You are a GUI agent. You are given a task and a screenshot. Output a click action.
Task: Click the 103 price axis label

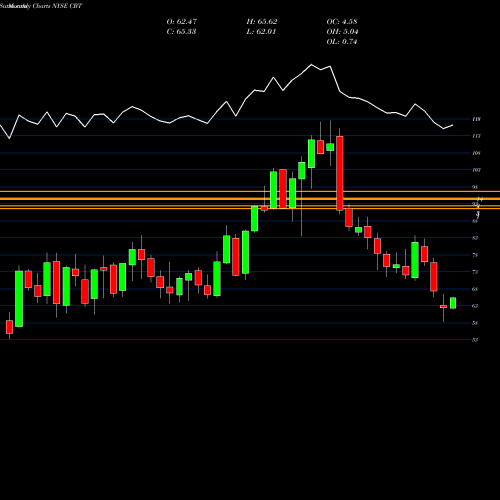(476, 170)
